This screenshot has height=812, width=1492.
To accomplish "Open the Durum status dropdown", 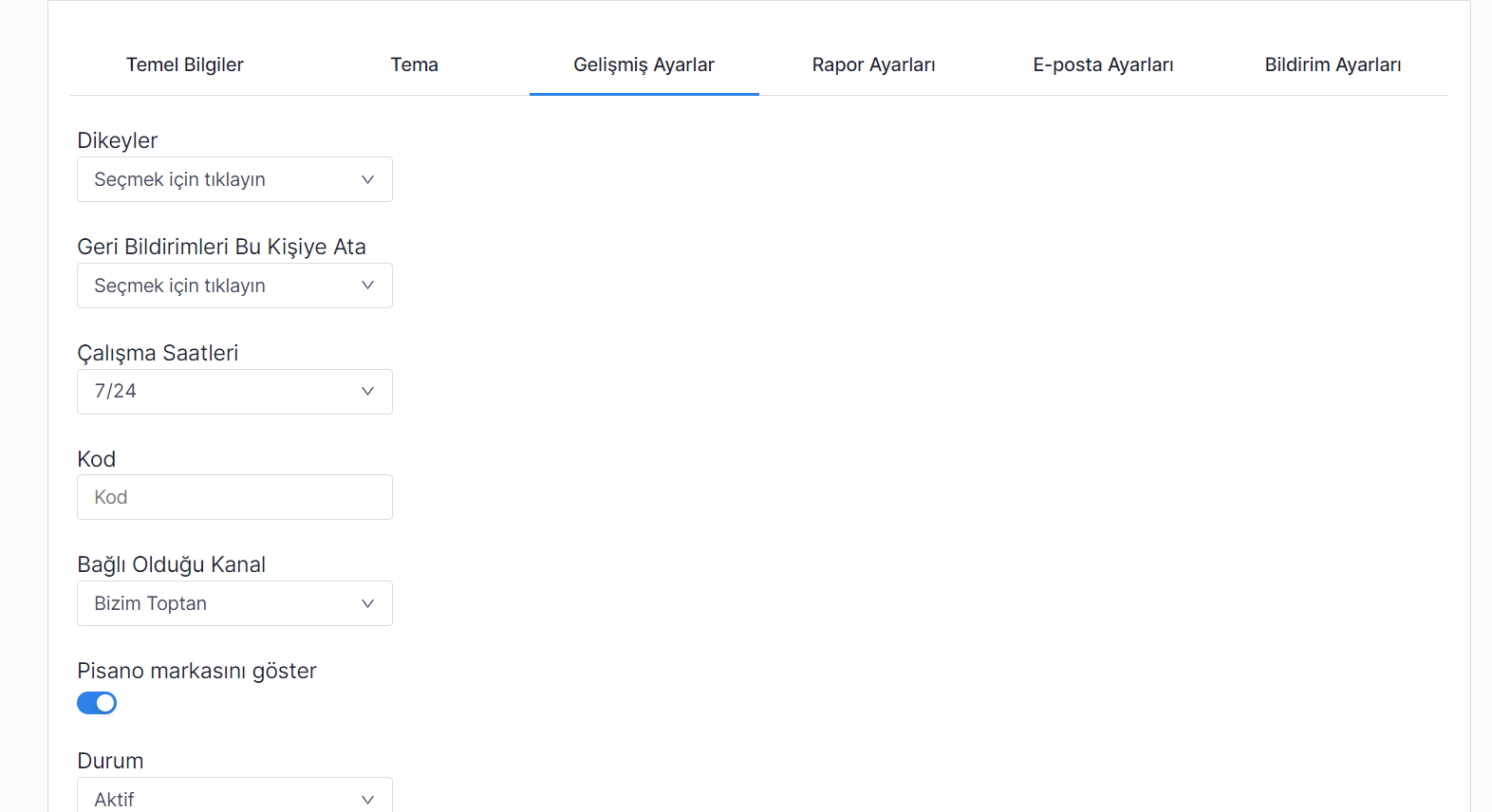I will (218, 798).
